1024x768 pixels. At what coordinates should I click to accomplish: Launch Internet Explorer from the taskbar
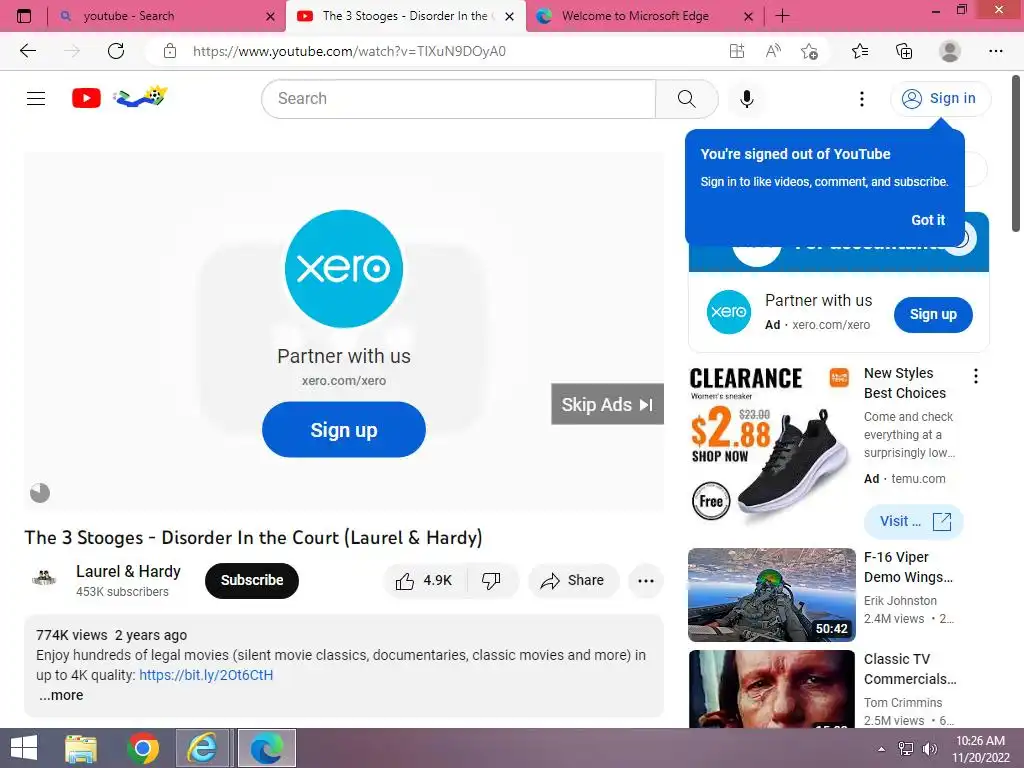(202, 748)
